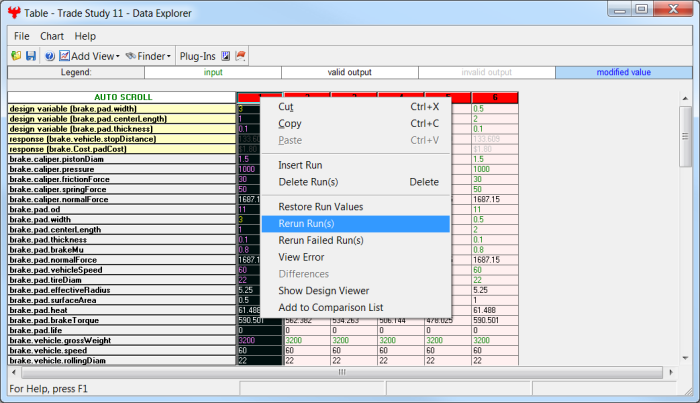
Task: Click the save disk icon
Action: [31, 56]
